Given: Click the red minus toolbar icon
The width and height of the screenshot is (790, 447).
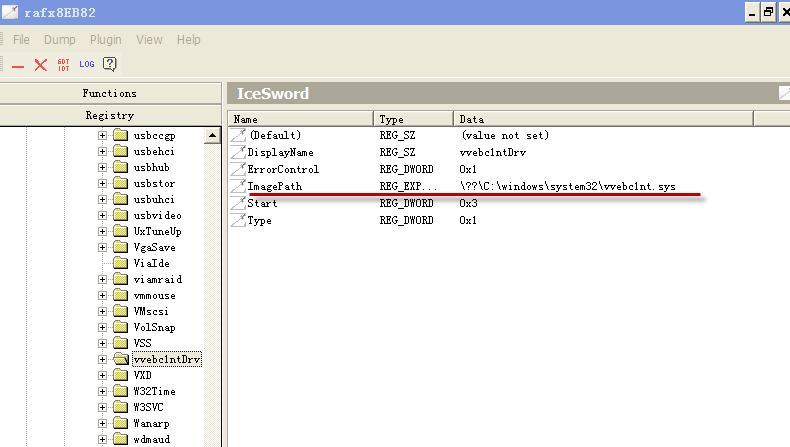Looking at the screenshot, I should (18, 66).
